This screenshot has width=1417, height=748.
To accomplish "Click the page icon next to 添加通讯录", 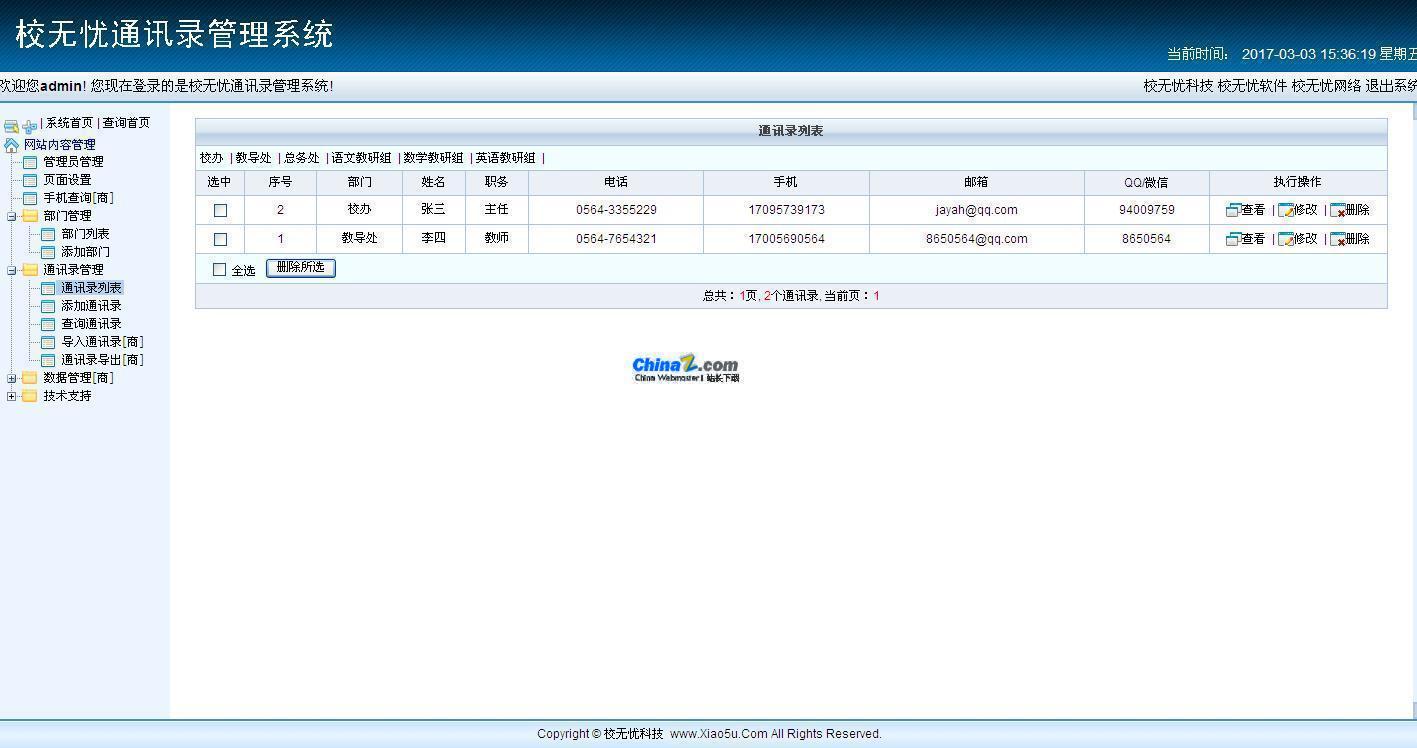I will pyautogui.click(x=48, y=306).
